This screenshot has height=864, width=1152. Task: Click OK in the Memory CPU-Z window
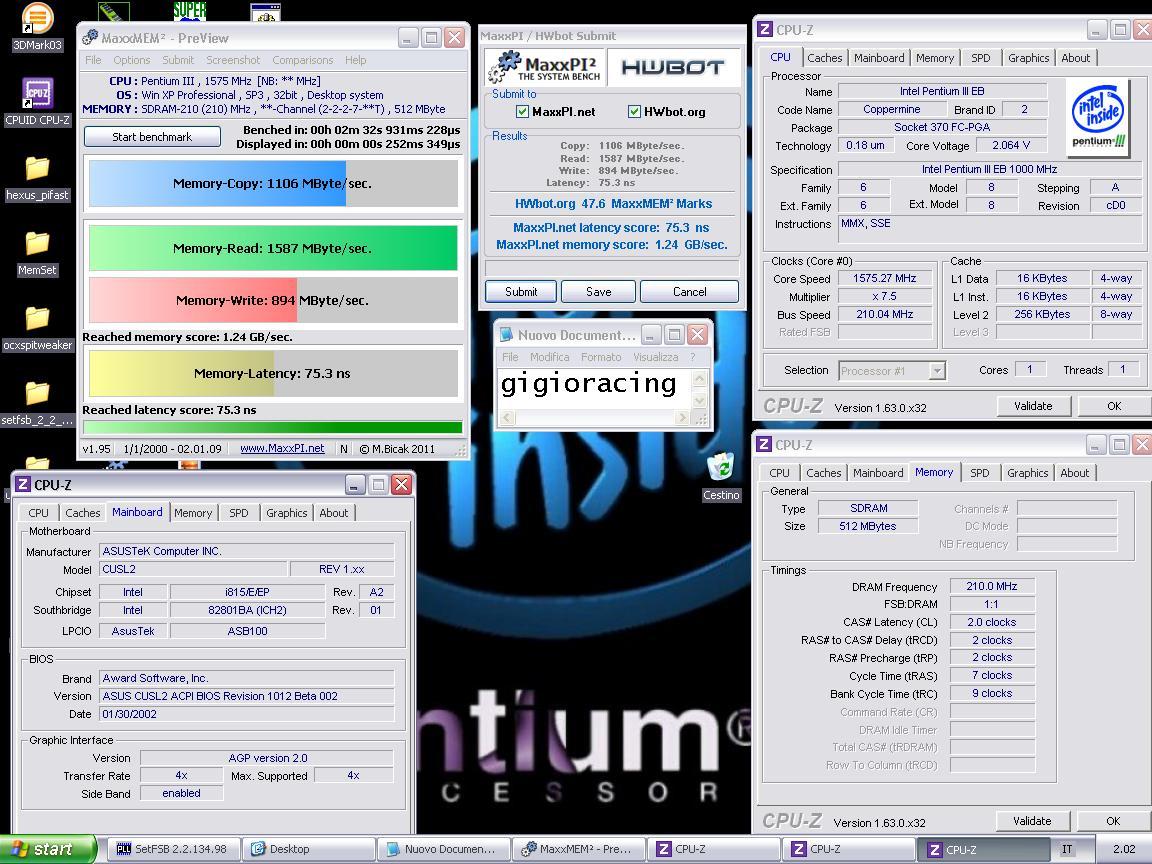[1113, 821]
